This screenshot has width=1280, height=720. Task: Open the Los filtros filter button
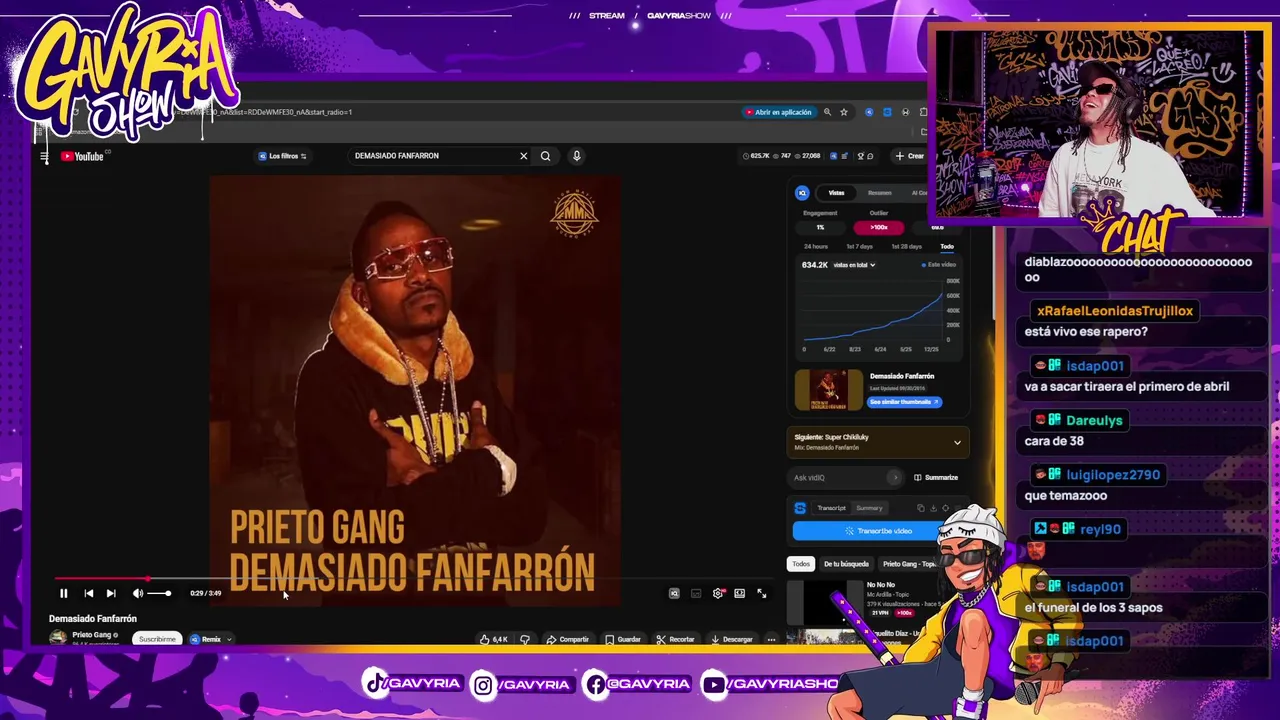(283, 156)
